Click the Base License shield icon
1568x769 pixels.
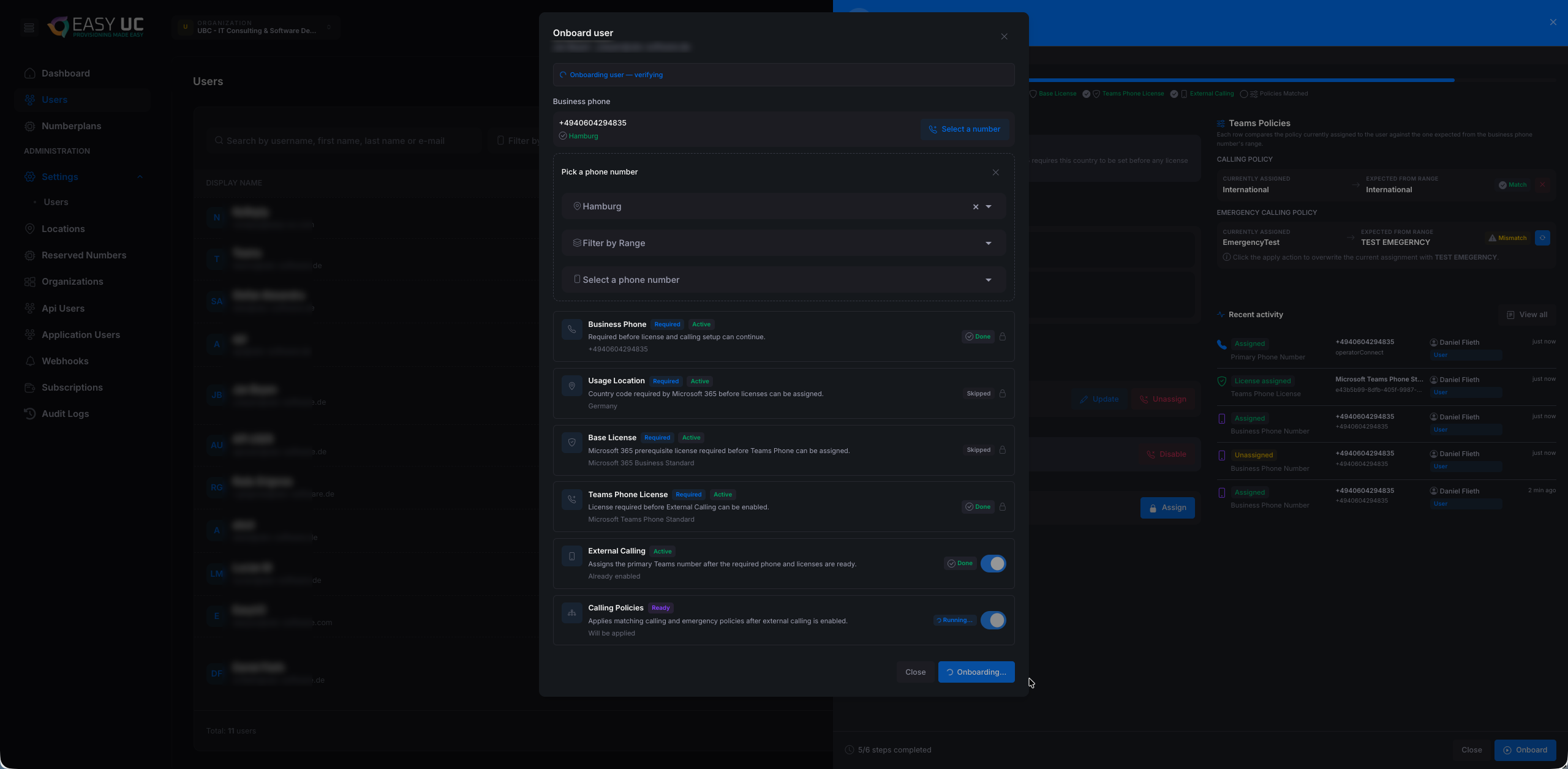coord(571,443)
